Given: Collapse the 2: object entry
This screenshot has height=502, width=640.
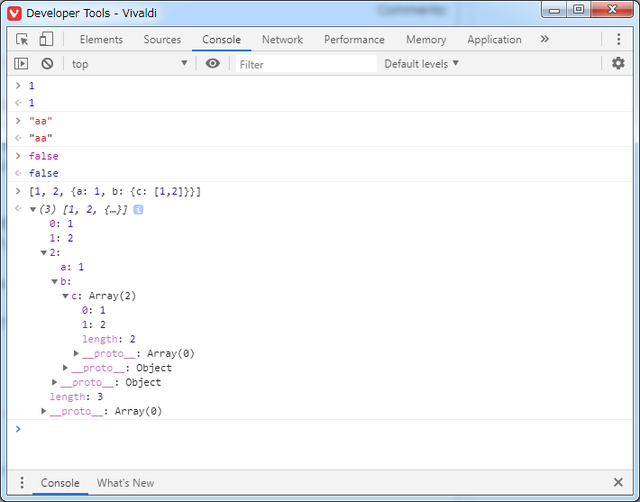Looking at the screenshot, I should (44, 253).
